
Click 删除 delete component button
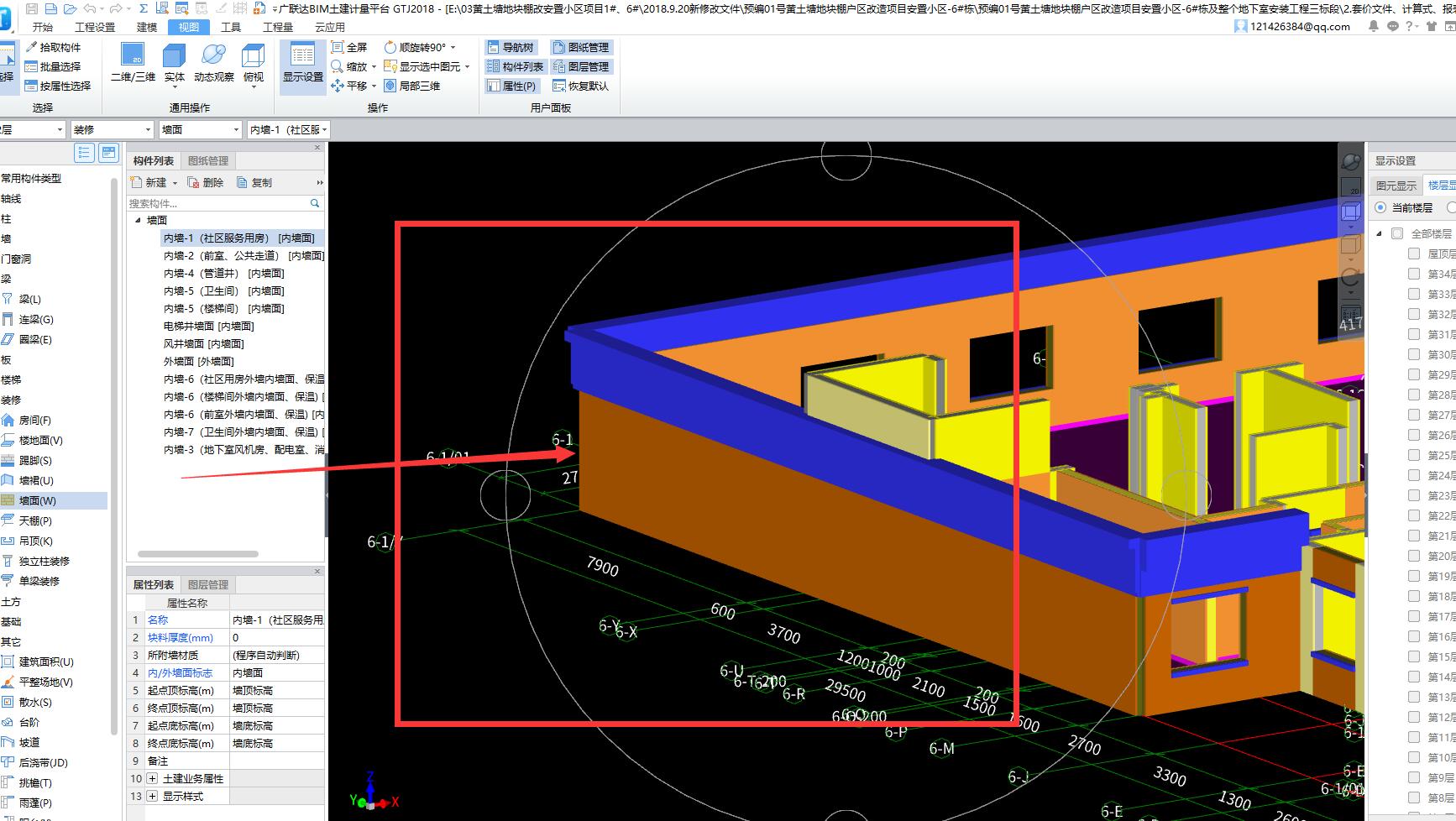pyautogui.click(x=206, y=182)
